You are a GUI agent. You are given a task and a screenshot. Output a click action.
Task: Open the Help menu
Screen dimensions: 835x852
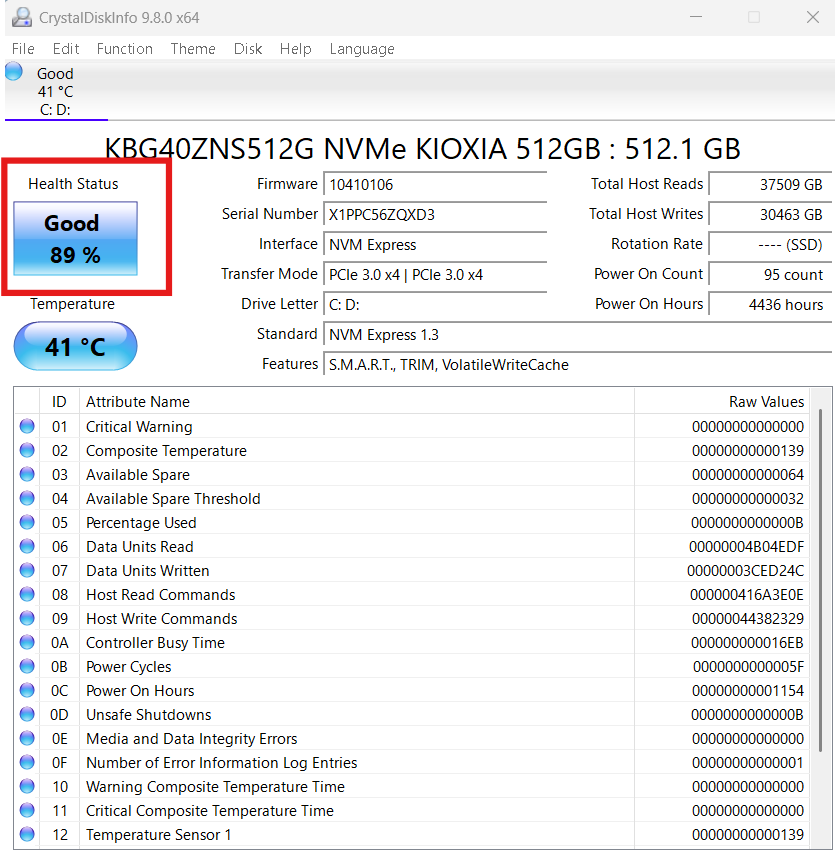295,48
